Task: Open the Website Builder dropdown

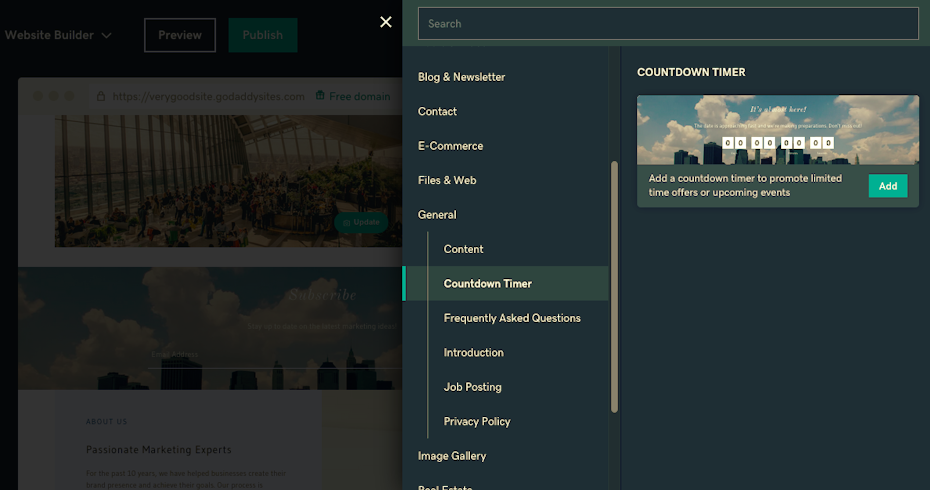Action: tap(58, 35)
